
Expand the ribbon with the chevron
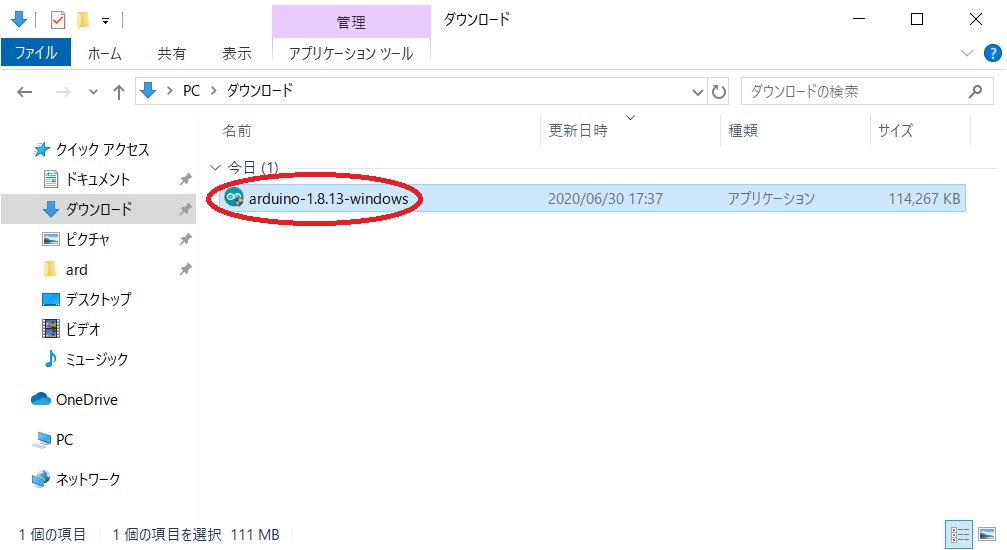(x=966, y=53)
